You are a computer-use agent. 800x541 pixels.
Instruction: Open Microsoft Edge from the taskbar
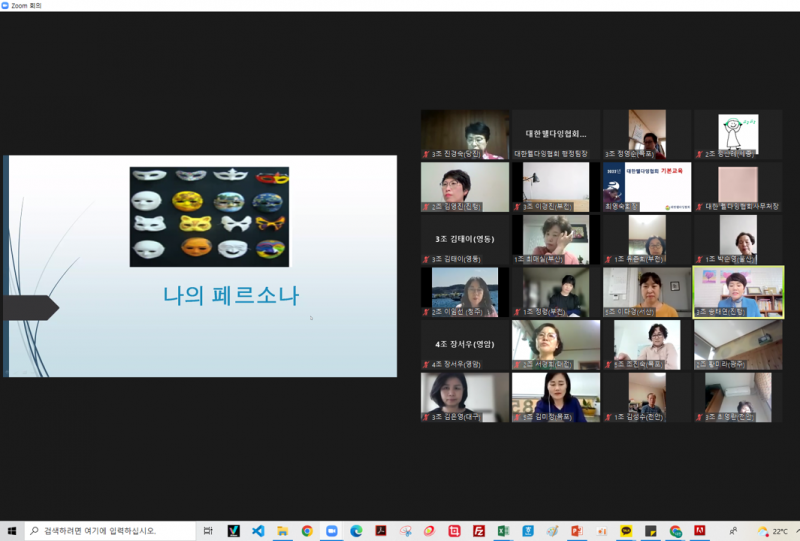pyautogui.click(x=356, y=531)
